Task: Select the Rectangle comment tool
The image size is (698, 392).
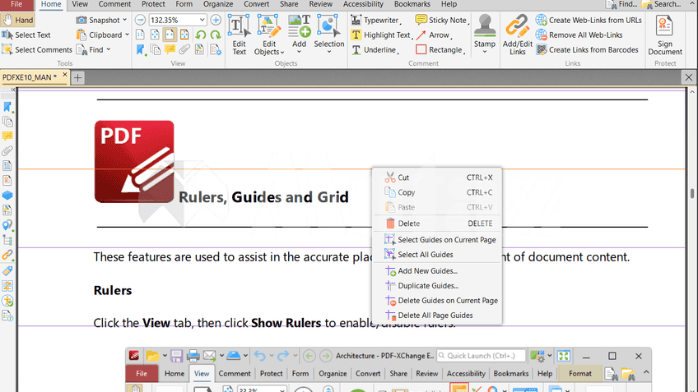Action: coord(440,49)
